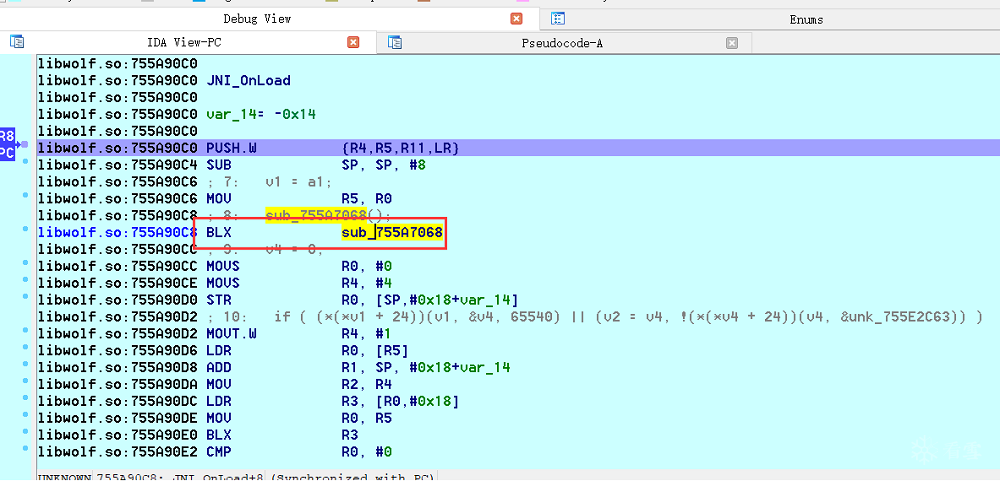
Task: Close the Pseudocode-A tab
Action: tap(732, 43)
